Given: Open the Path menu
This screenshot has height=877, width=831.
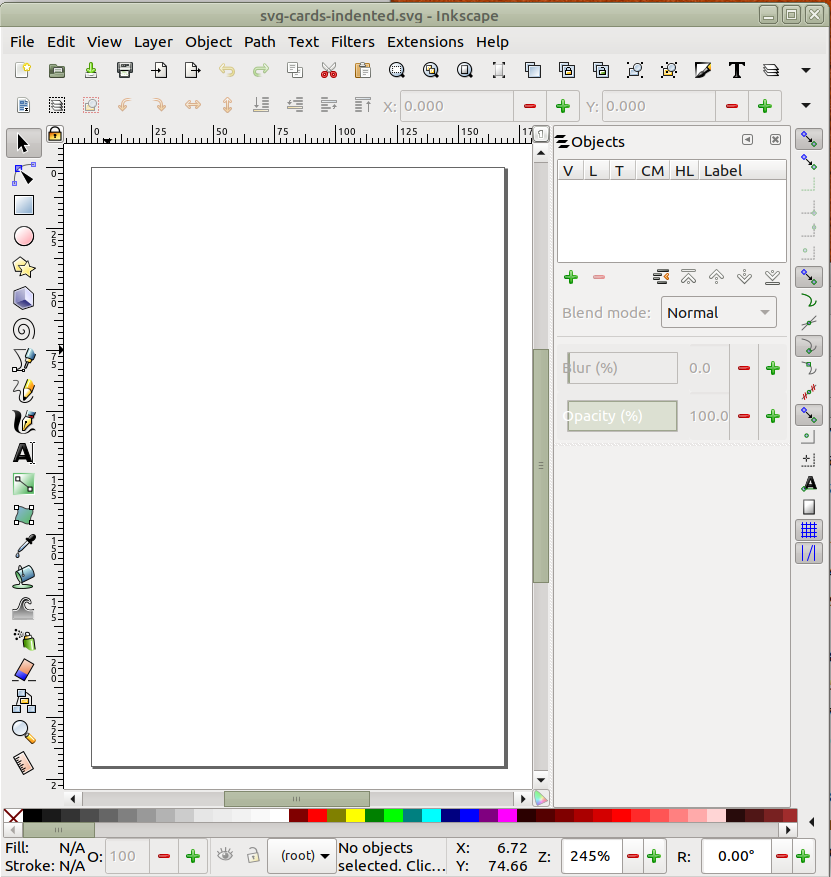Looking at the screenshot, I should (259, 42).
